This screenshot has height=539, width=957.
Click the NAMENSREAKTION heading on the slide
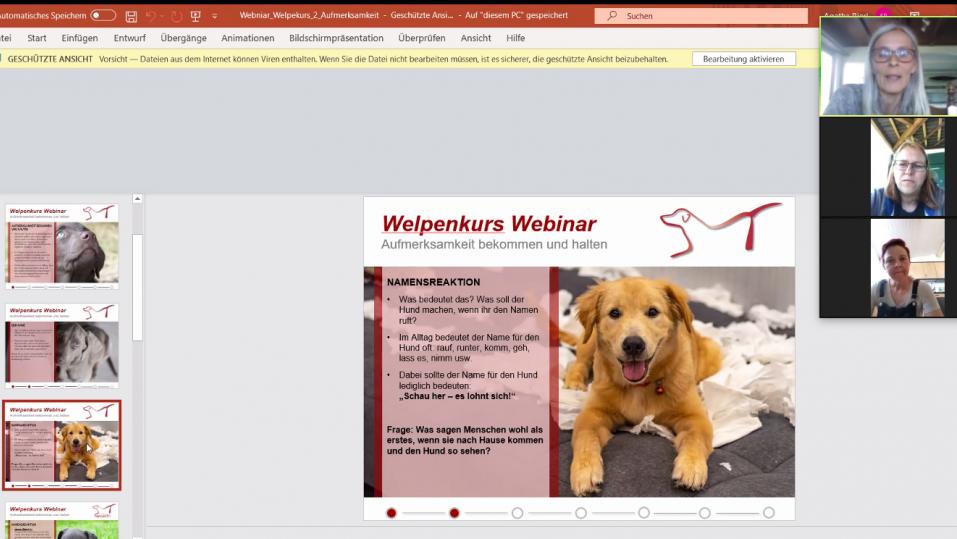433,282
